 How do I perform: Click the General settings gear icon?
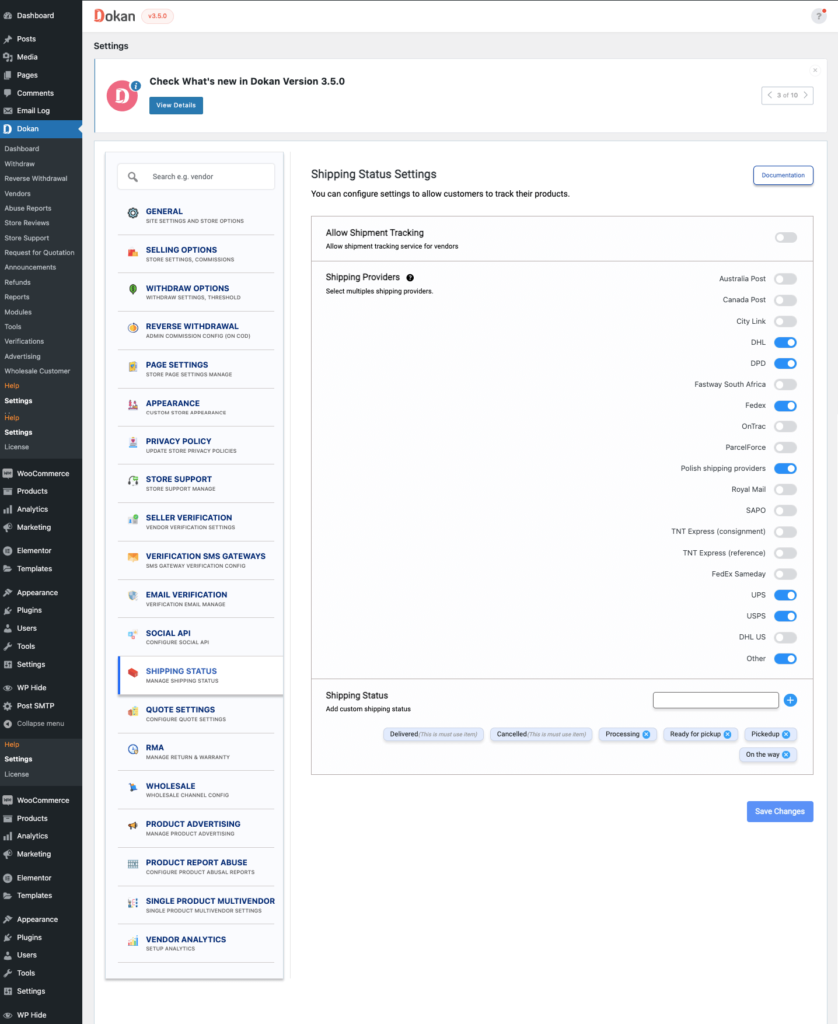click(x=133, y=213)
